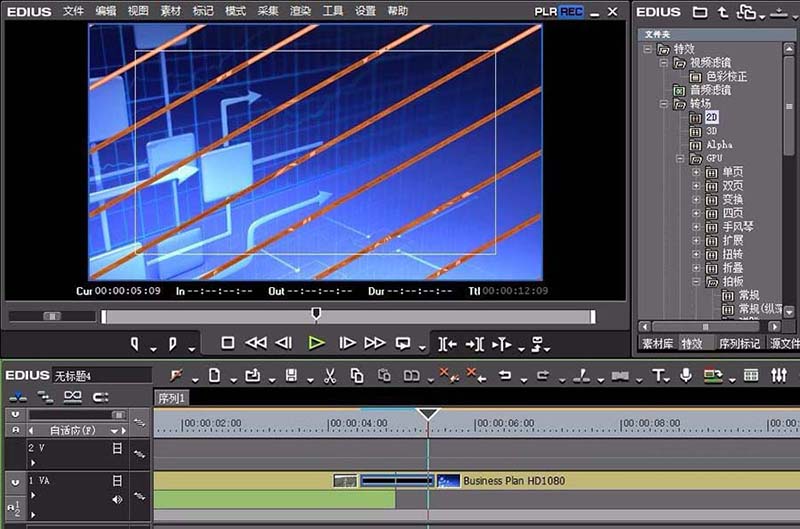Step forward one frame
Screen dimensions: 800x529
(347, 343)
